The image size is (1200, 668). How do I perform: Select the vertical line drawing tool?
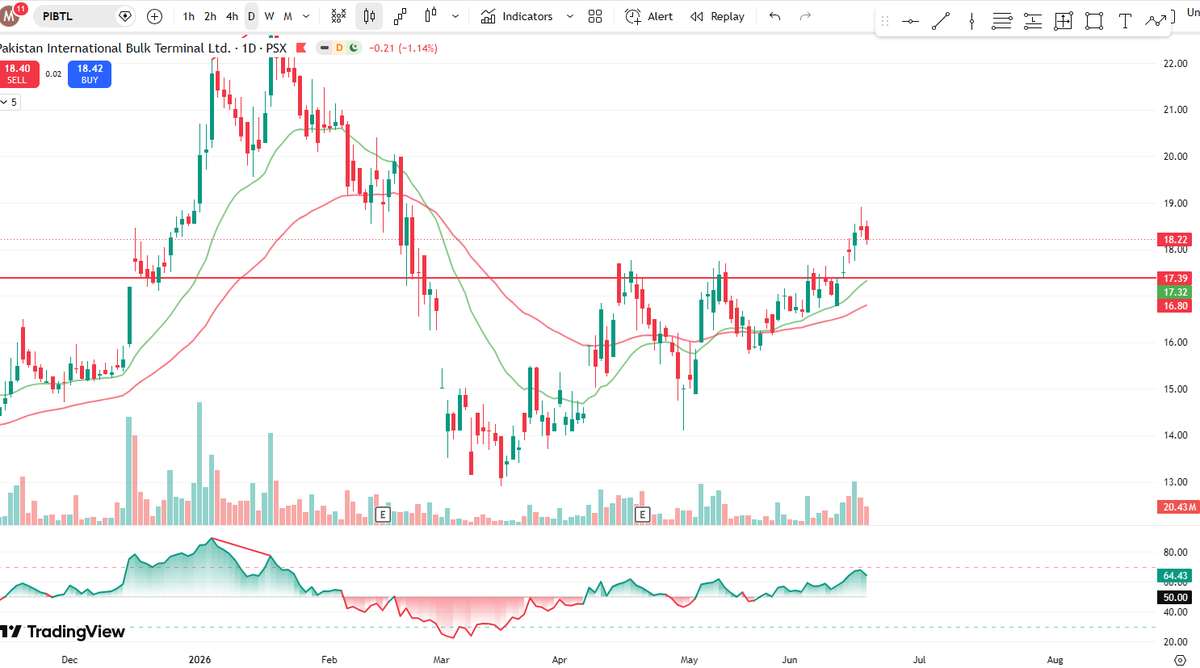(971, 22)
